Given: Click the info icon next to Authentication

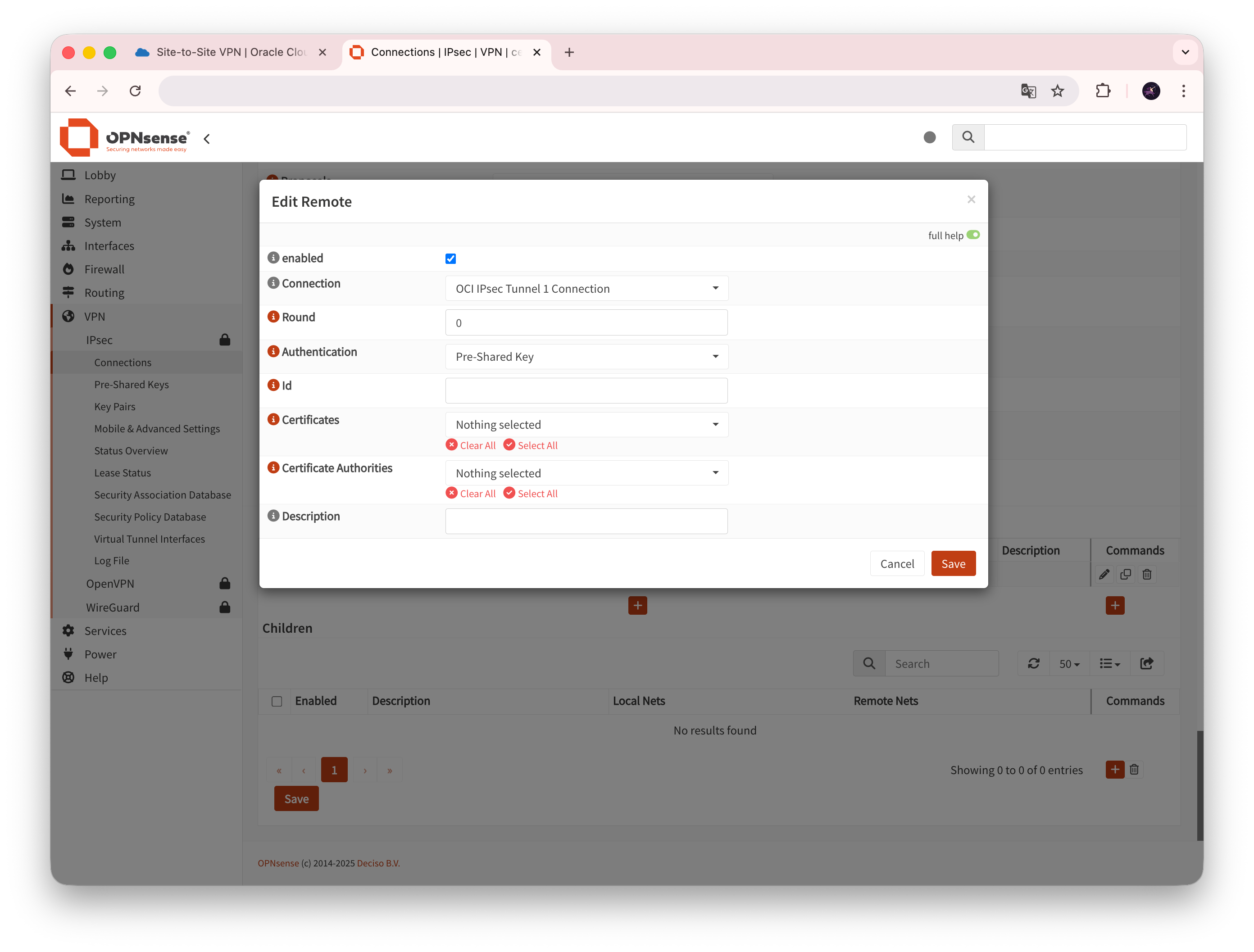Looking at the screenshot, I should [x=273, y=351].
